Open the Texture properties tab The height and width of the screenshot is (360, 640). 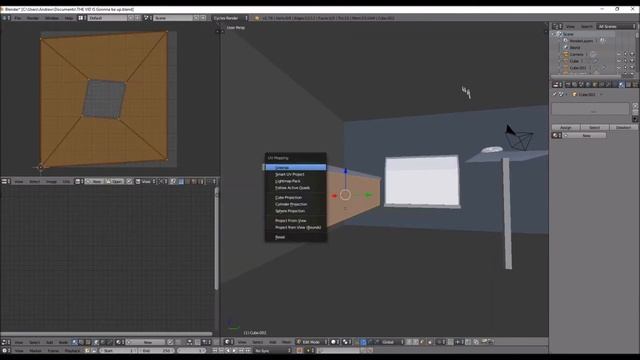coord(629,84)
